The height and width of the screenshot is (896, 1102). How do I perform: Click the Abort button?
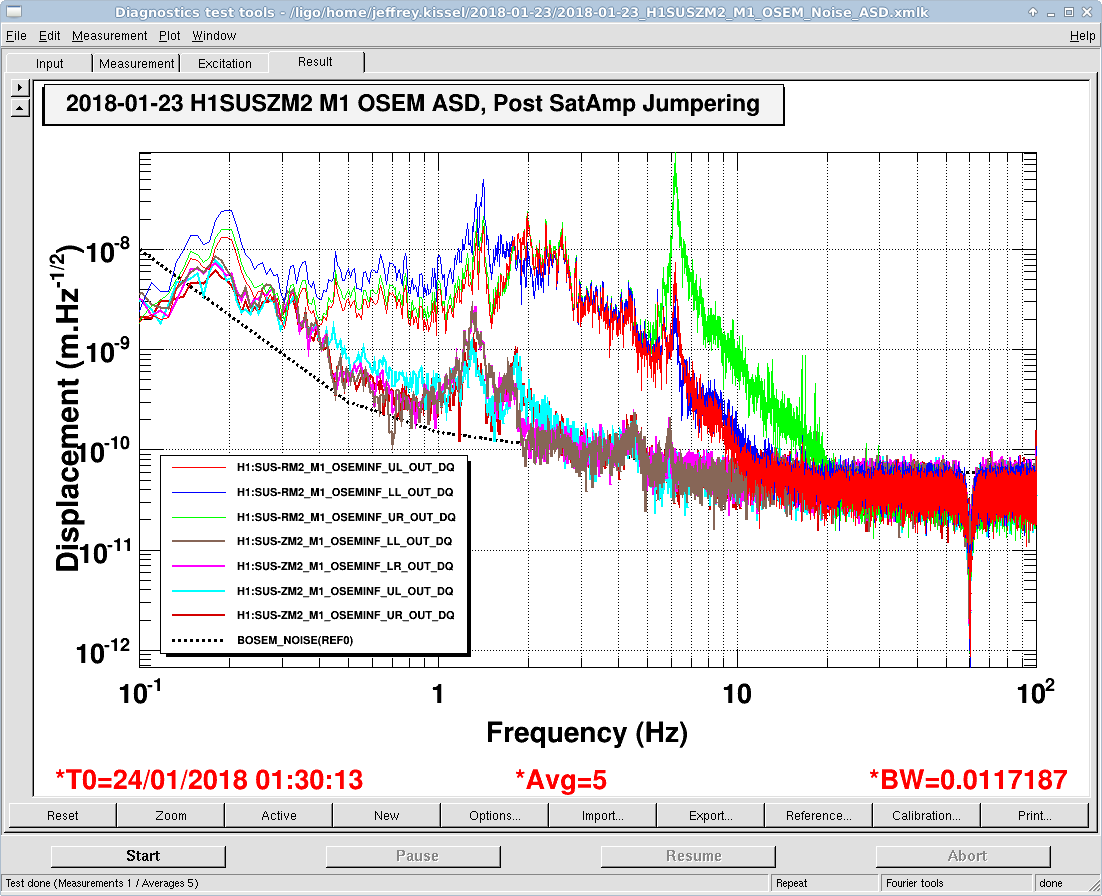click(x=963, y=856)
